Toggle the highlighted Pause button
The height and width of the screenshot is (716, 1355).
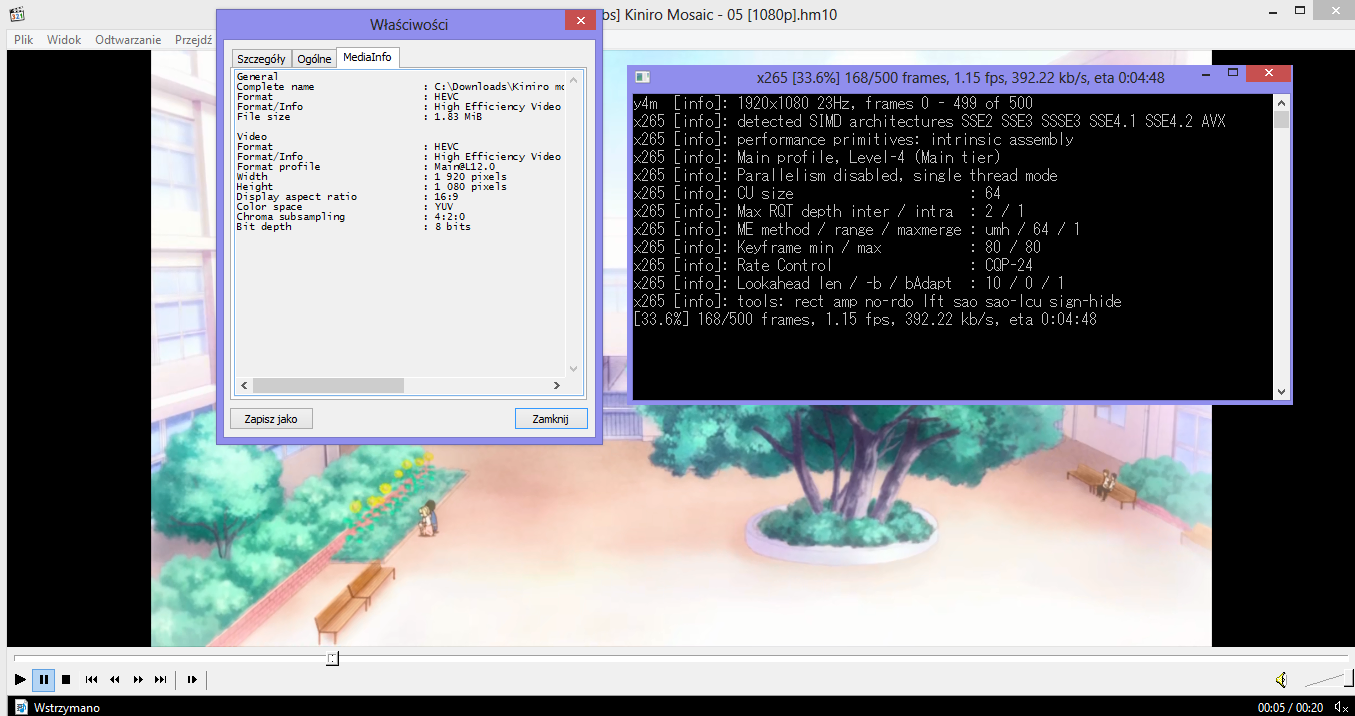point(43,680)
